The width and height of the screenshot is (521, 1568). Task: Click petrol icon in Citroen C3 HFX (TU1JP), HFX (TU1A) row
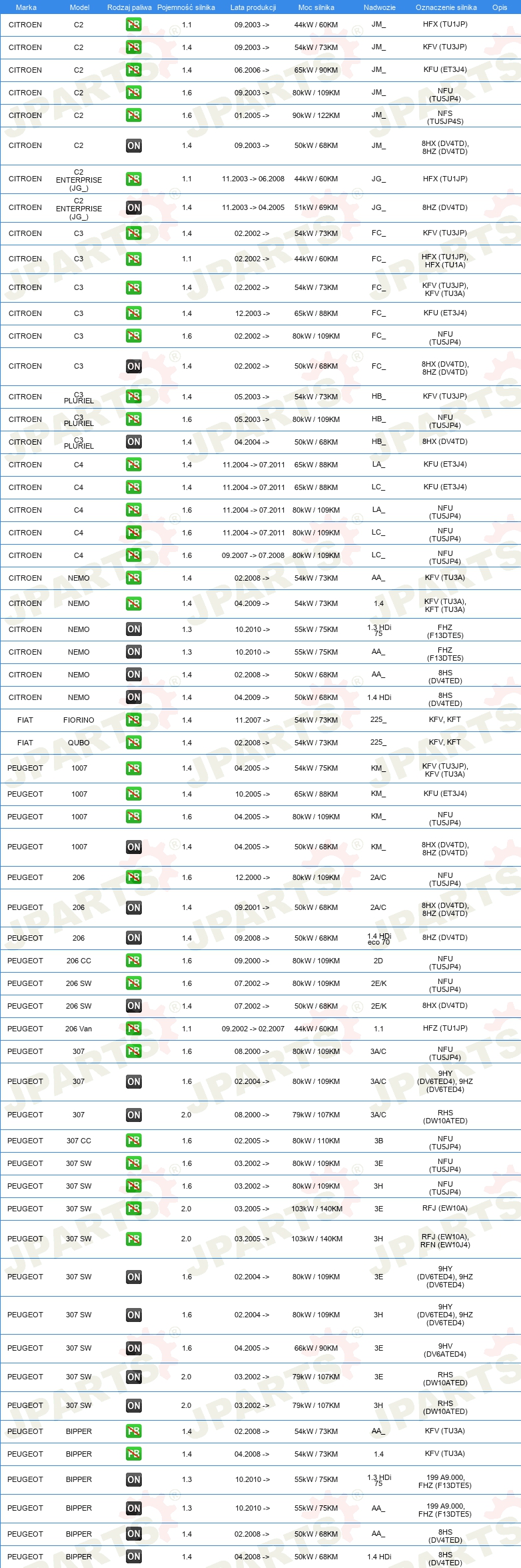tap(134, 259)
